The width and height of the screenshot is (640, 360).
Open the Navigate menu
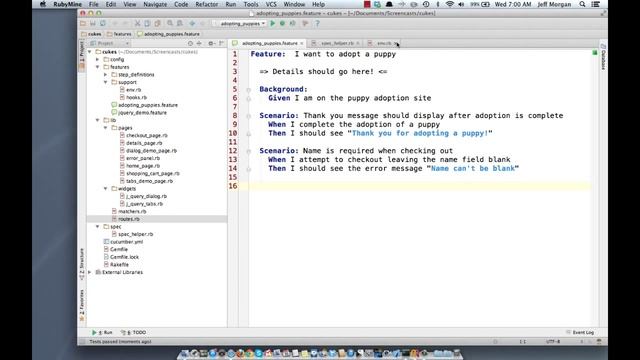click(155, 4)
